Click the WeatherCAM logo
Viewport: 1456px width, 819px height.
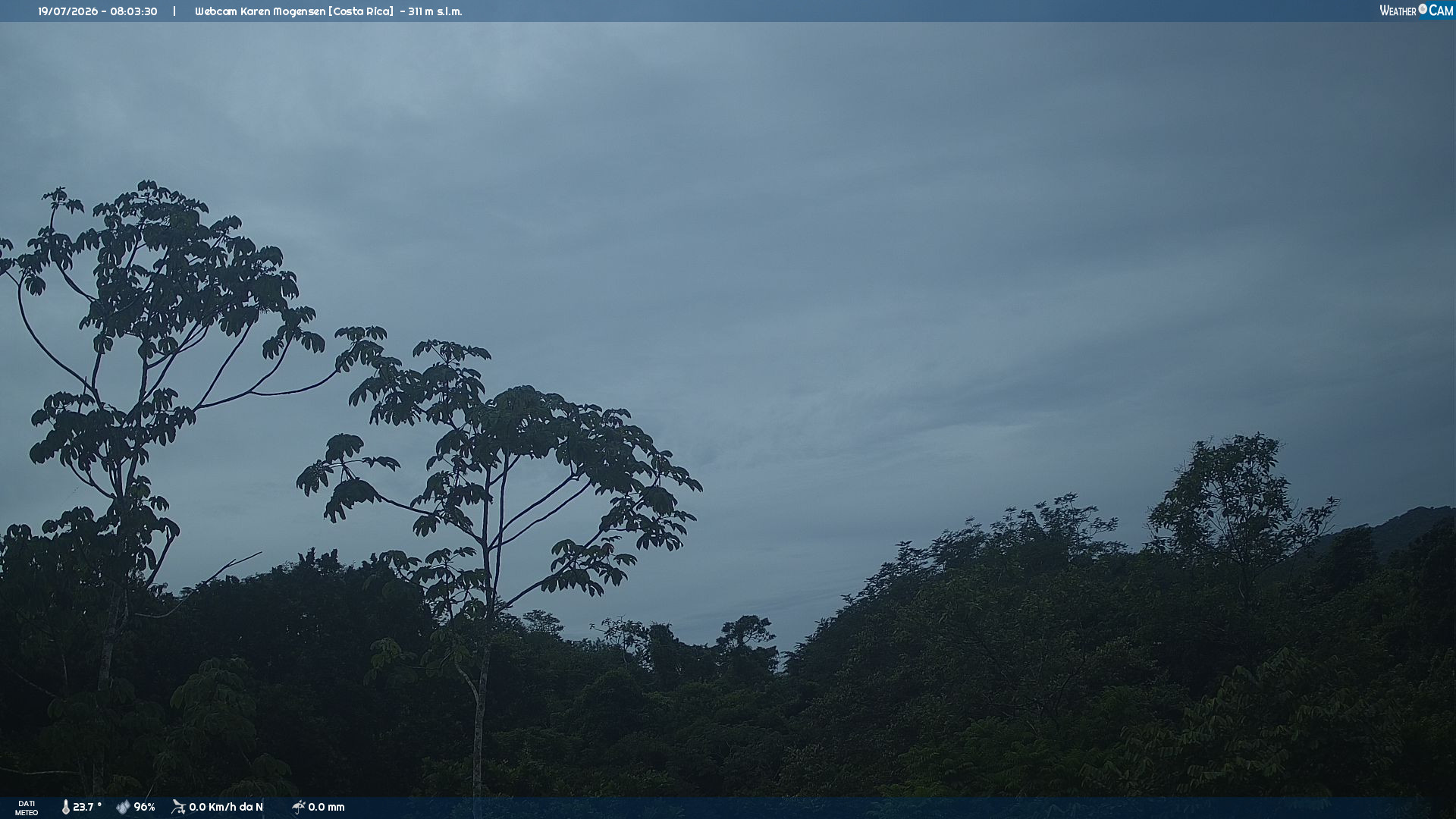1416,11
